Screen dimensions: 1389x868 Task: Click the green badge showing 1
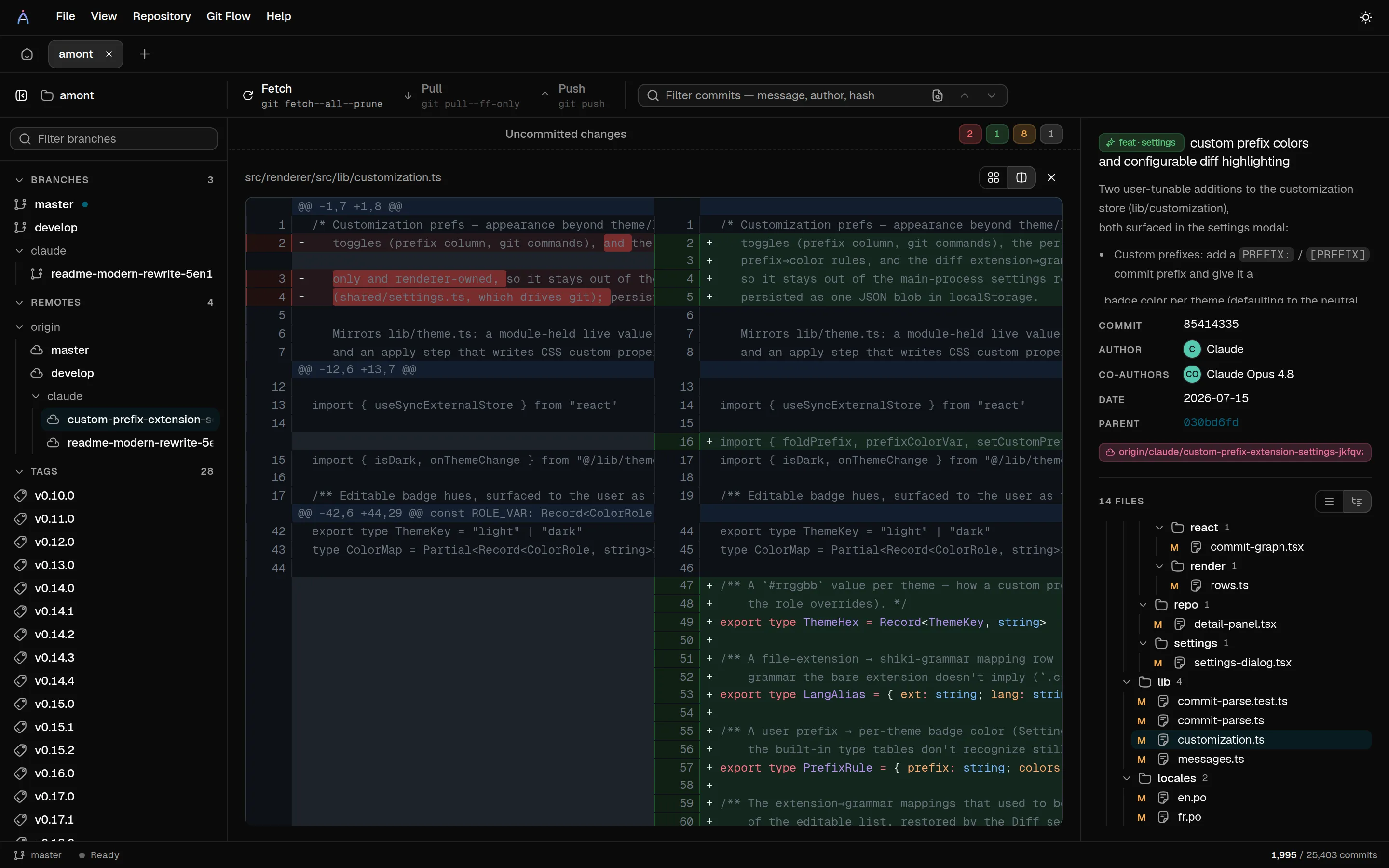pos(997,134)
